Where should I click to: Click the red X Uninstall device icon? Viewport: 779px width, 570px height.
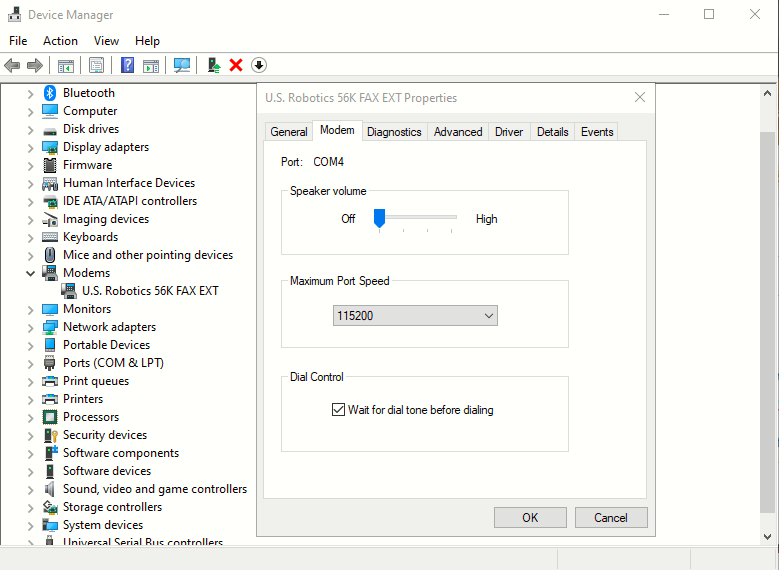pos(236,65)
